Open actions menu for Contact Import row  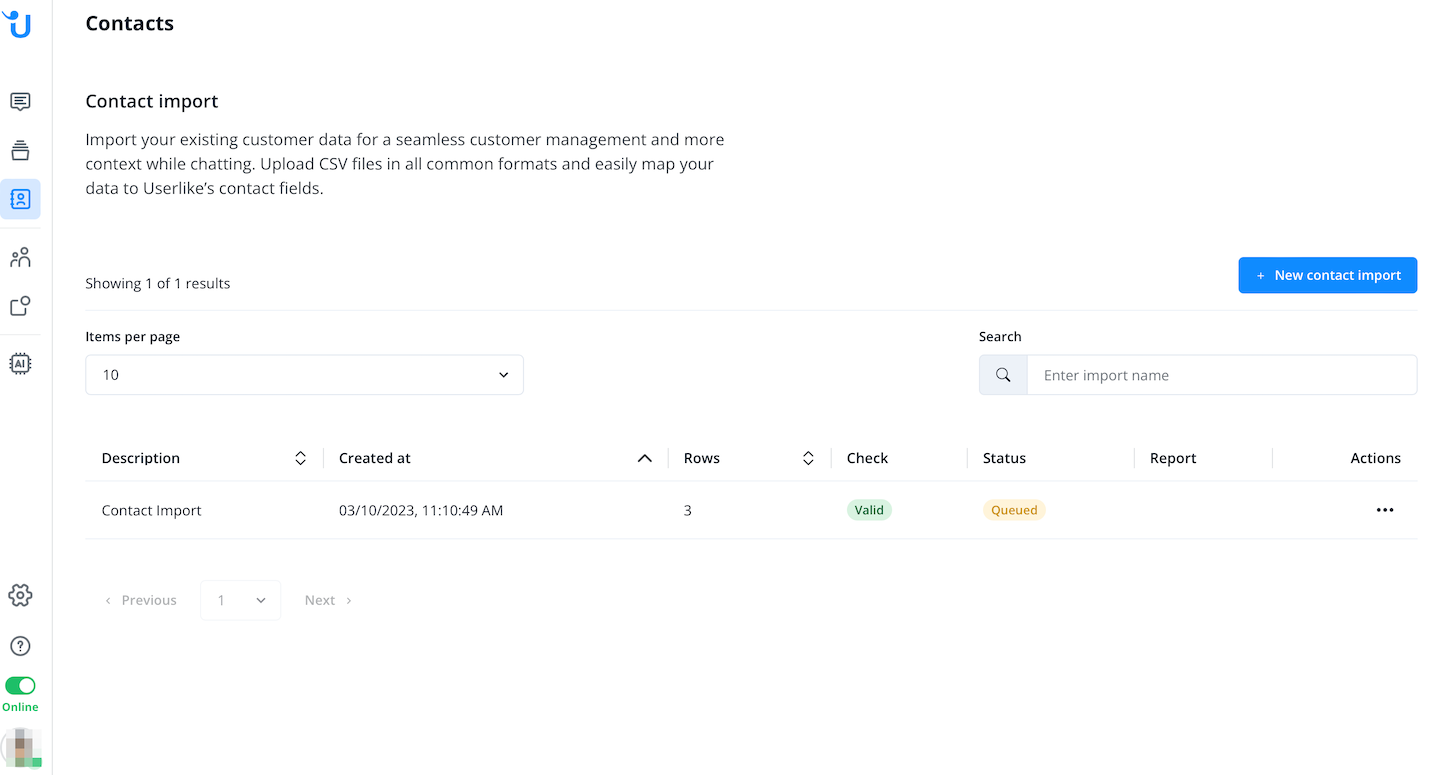(1384, 510)
